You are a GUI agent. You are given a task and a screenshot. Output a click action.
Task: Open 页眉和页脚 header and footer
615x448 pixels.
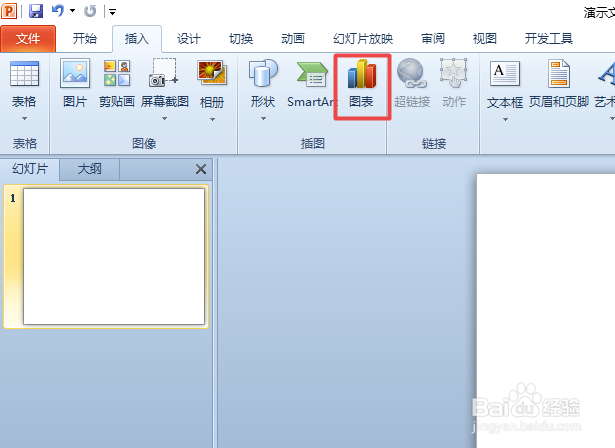[559, 84]
